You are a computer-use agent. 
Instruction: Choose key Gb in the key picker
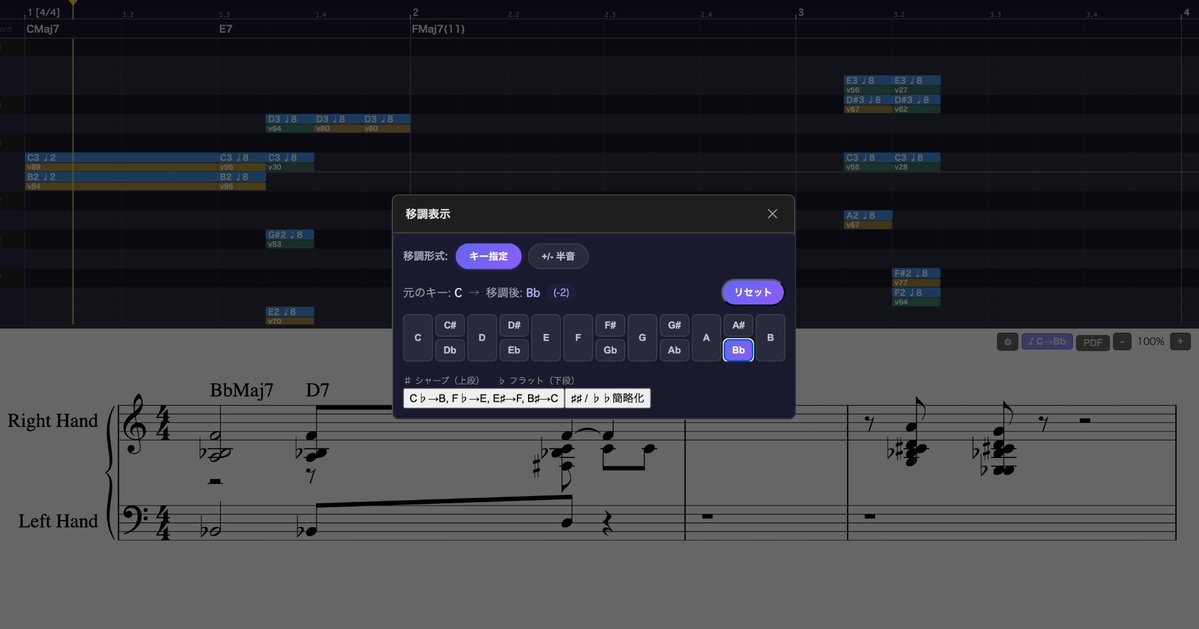[x=610, y=350]
